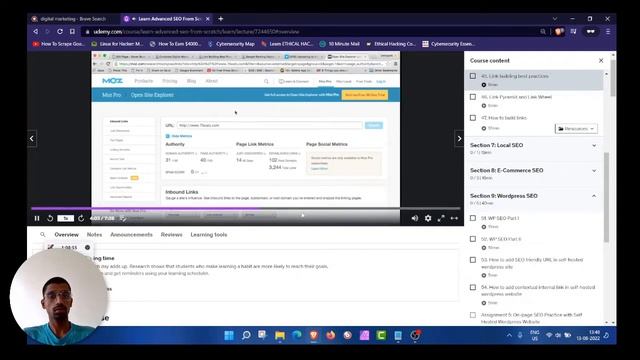Mute the video with the volume icon
The image size is (640, 360).
click(x=415, y=218)
